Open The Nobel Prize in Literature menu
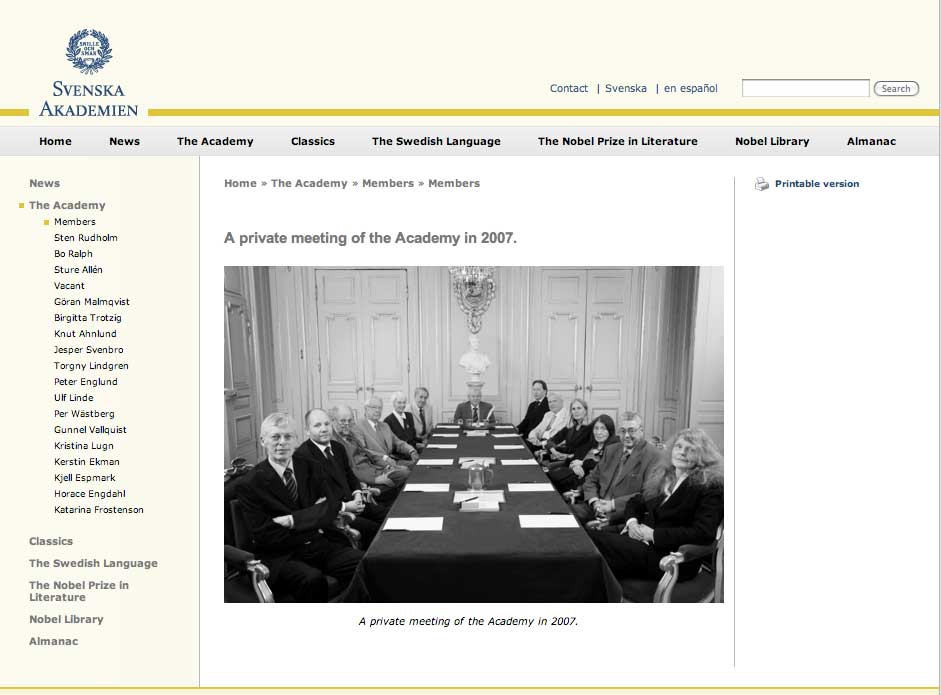941x695 pixels. click(617, 142)
